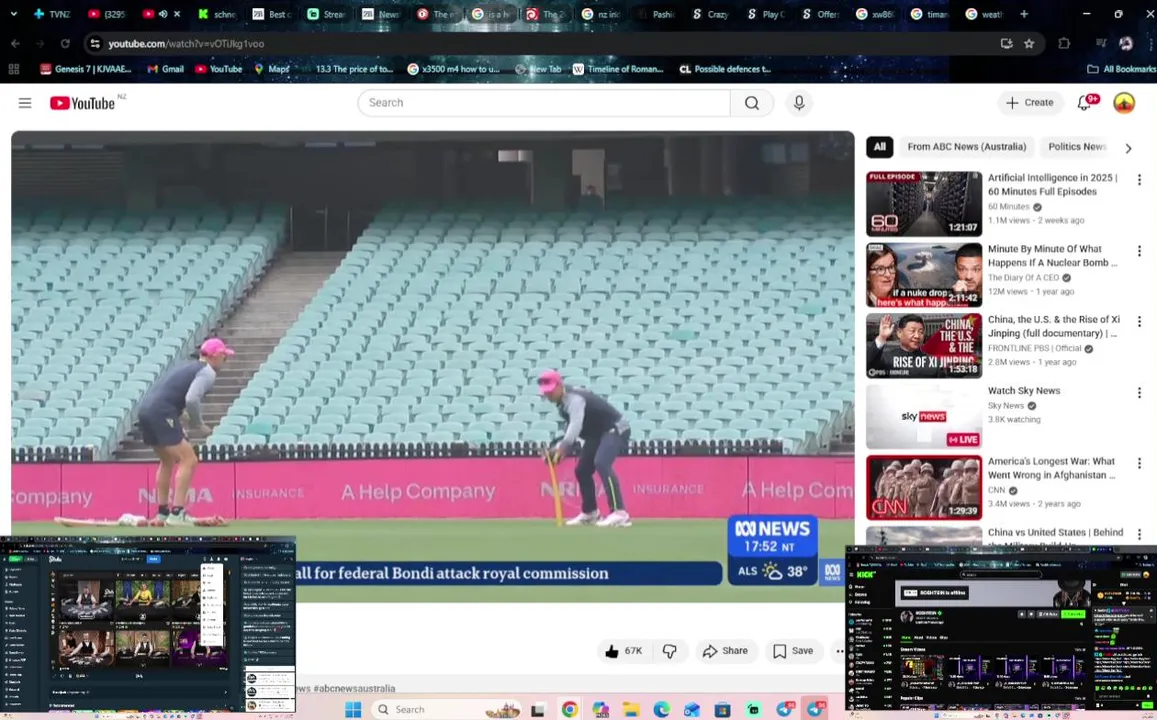Save the video to a playlist

793,651
